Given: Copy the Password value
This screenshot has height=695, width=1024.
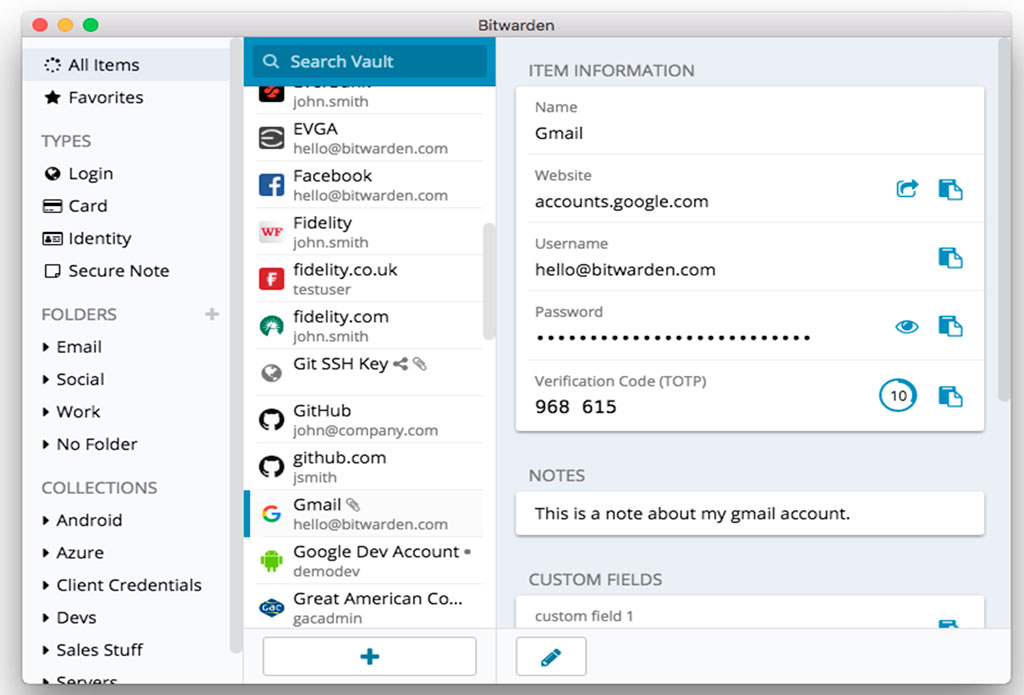Looking at the screenshot, I should coord(950,326).
